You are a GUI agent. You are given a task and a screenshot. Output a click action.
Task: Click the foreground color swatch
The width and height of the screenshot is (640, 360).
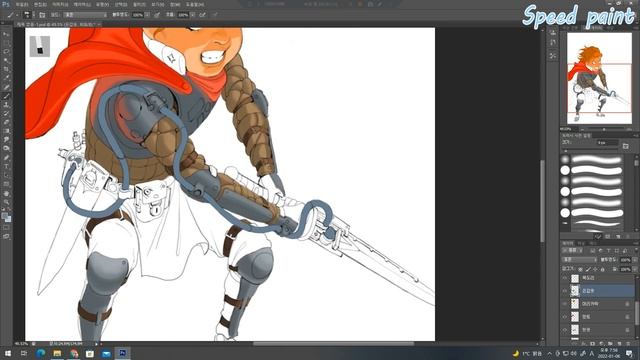[4, 216]
